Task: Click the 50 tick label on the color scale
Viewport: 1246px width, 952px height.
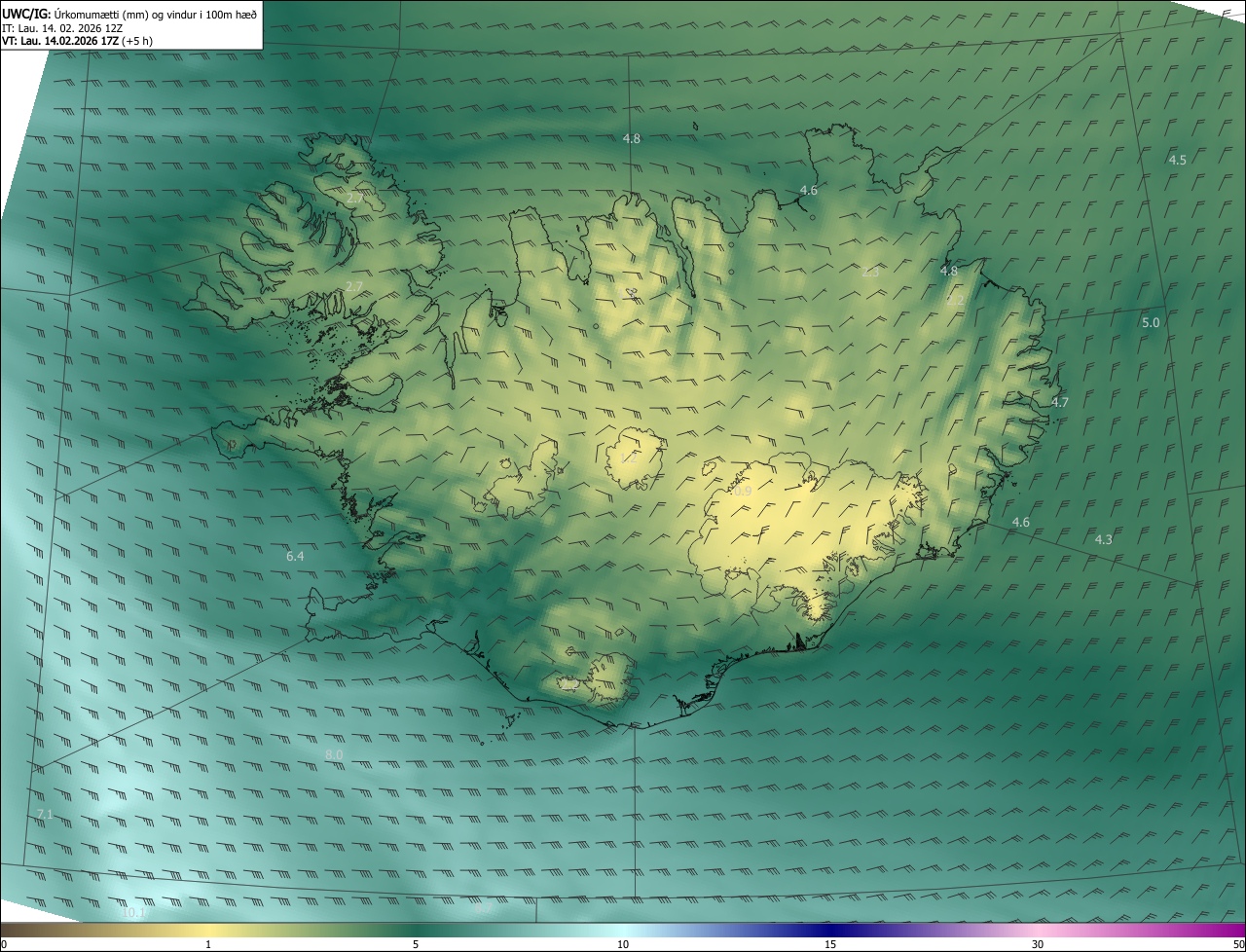Action: click(x=1238, y=944)
